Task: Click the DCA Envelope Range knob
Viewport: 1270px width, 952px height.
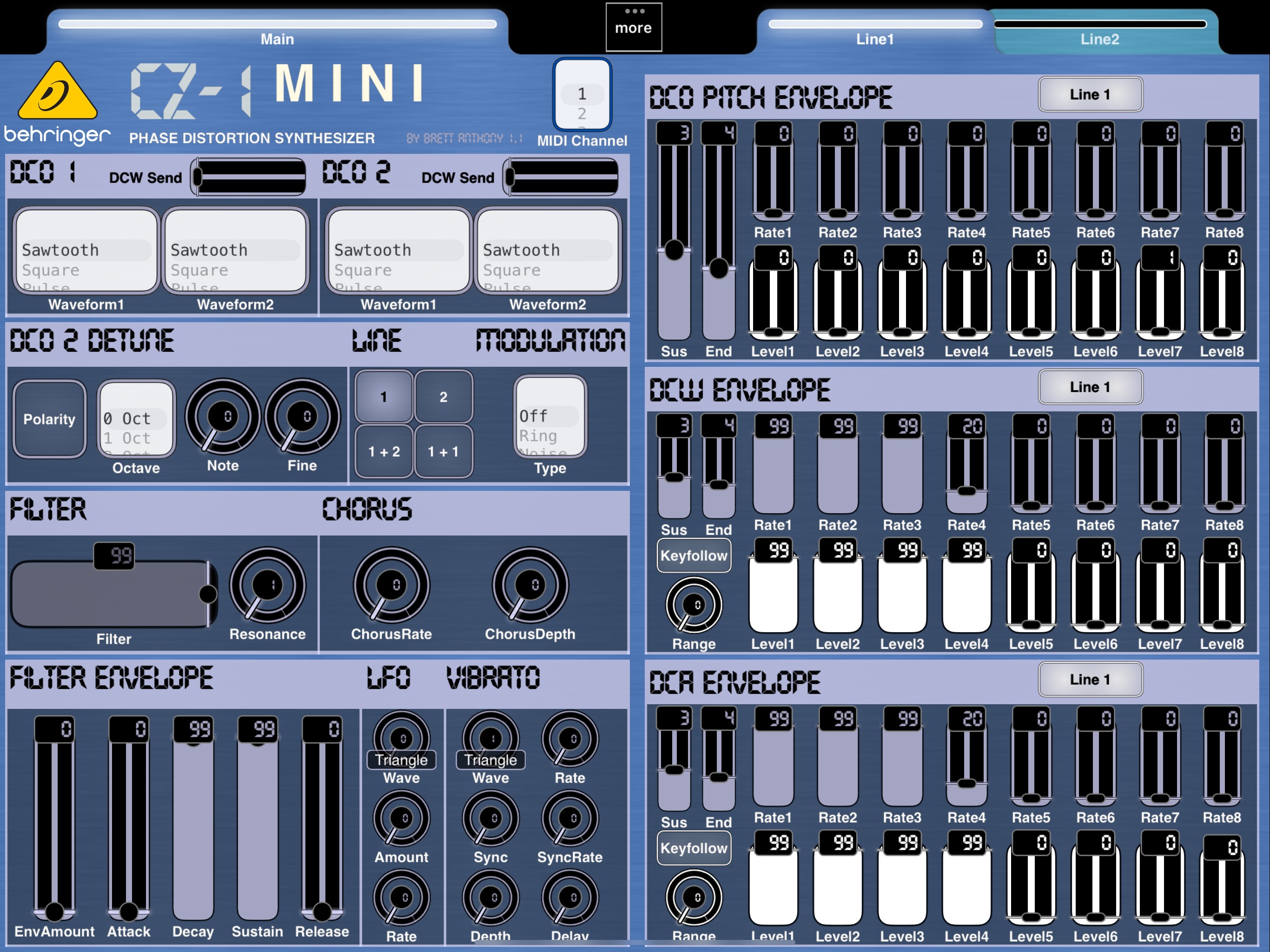Action: (x=694, y=898)
